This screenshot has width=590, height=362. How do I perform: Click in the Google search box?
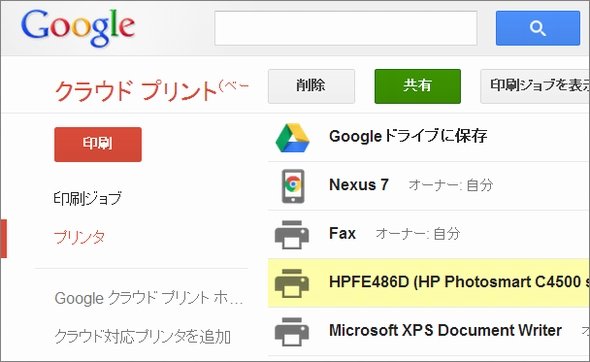tap(346, 28)
